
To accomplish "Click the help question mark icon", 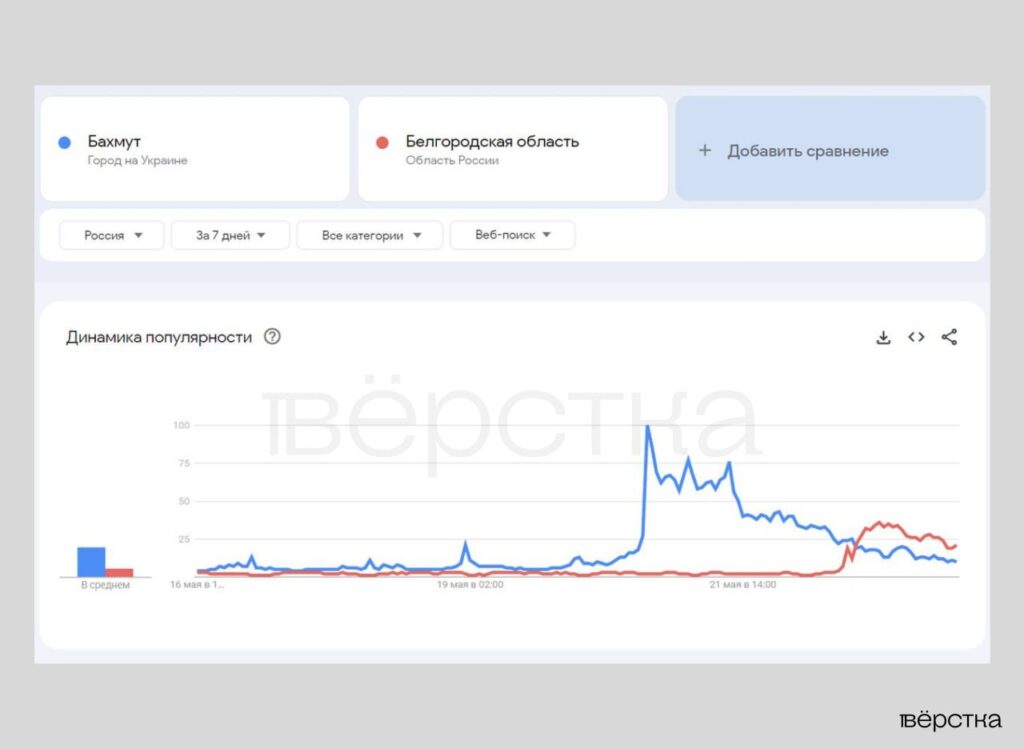I will tap(272, 337).
